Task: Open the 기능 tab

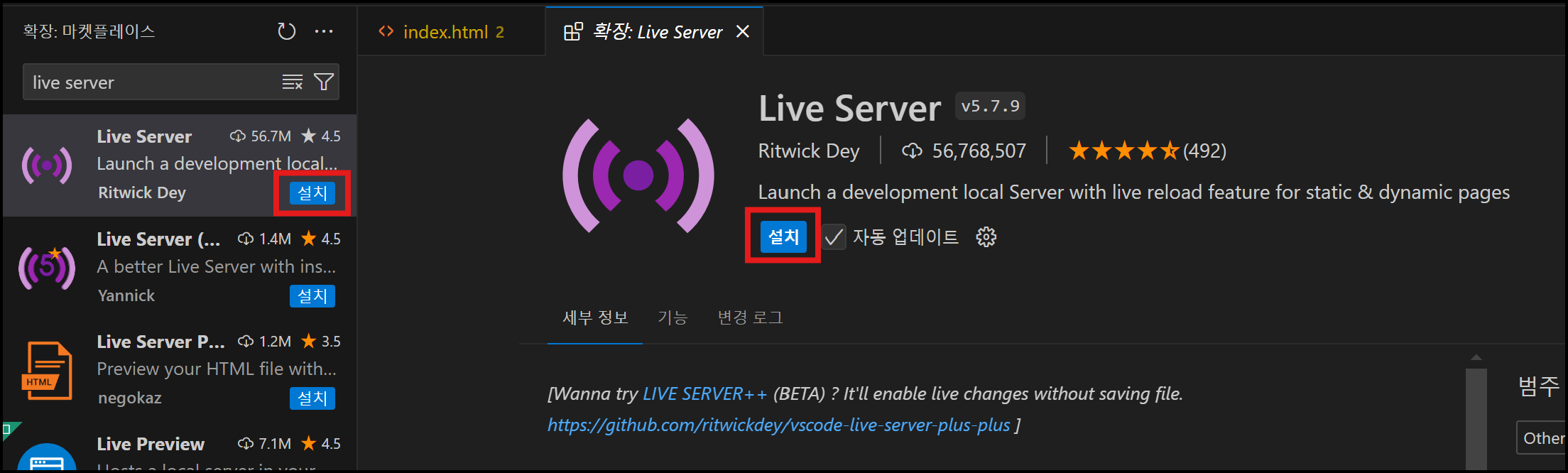Action: tap(673, 317)
